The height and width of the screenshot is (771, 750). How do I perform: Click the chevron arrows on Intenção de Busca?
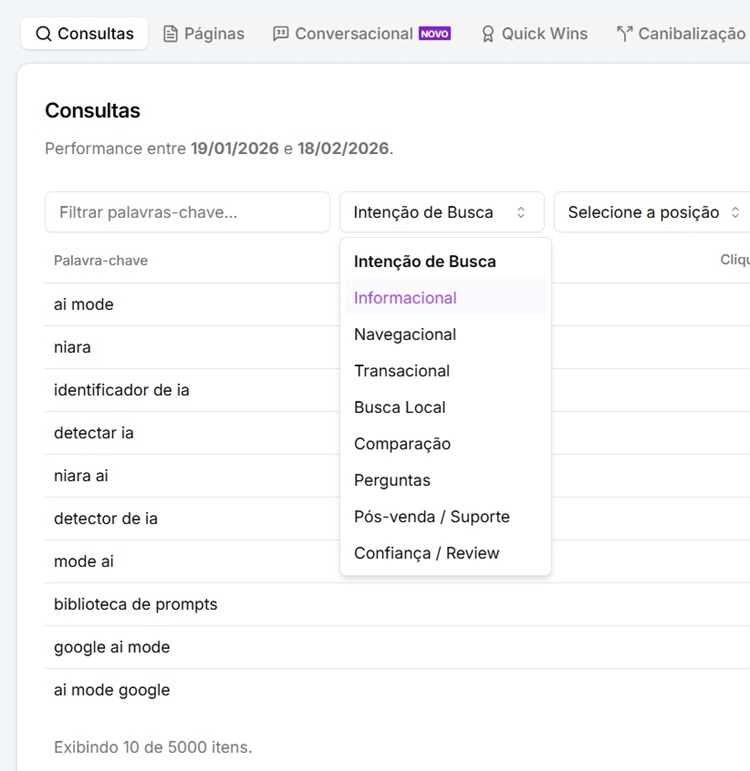click(521, 212)
